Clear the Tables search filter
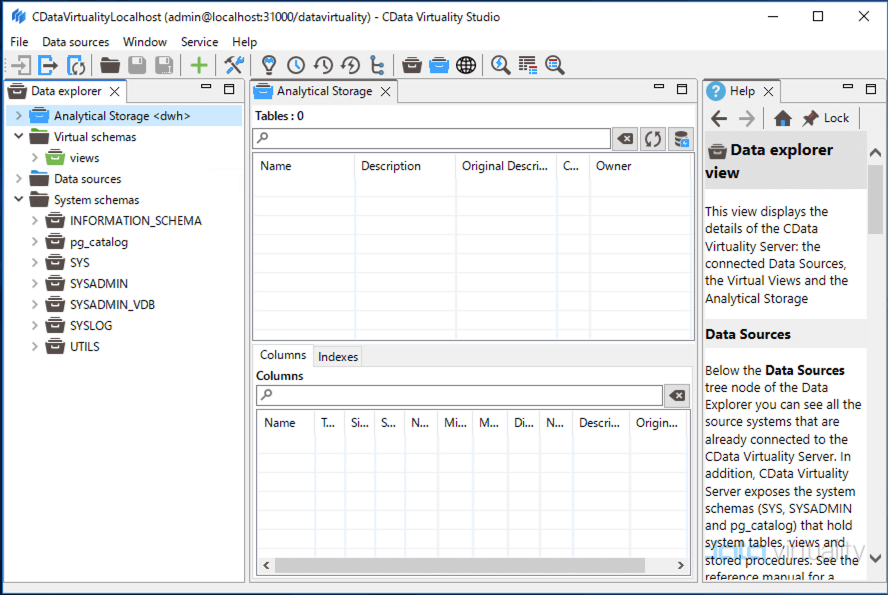This screenshot has width=888, height=595. pos(624,139)
